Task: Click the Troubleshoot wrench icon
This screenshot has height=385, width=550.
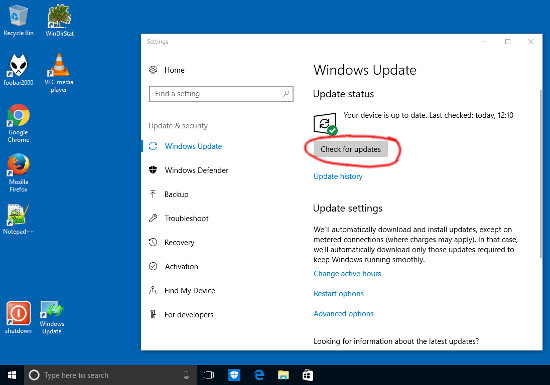Action: (x=153, y=218)
